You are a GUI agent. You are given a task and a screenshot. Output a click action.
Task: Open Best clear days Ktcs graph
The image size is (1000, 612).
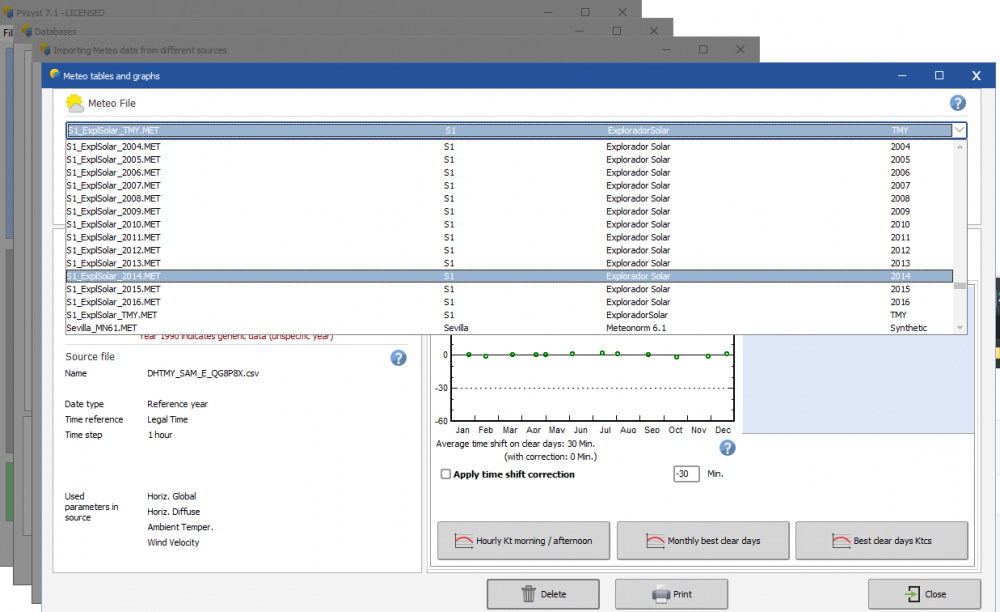881,541
